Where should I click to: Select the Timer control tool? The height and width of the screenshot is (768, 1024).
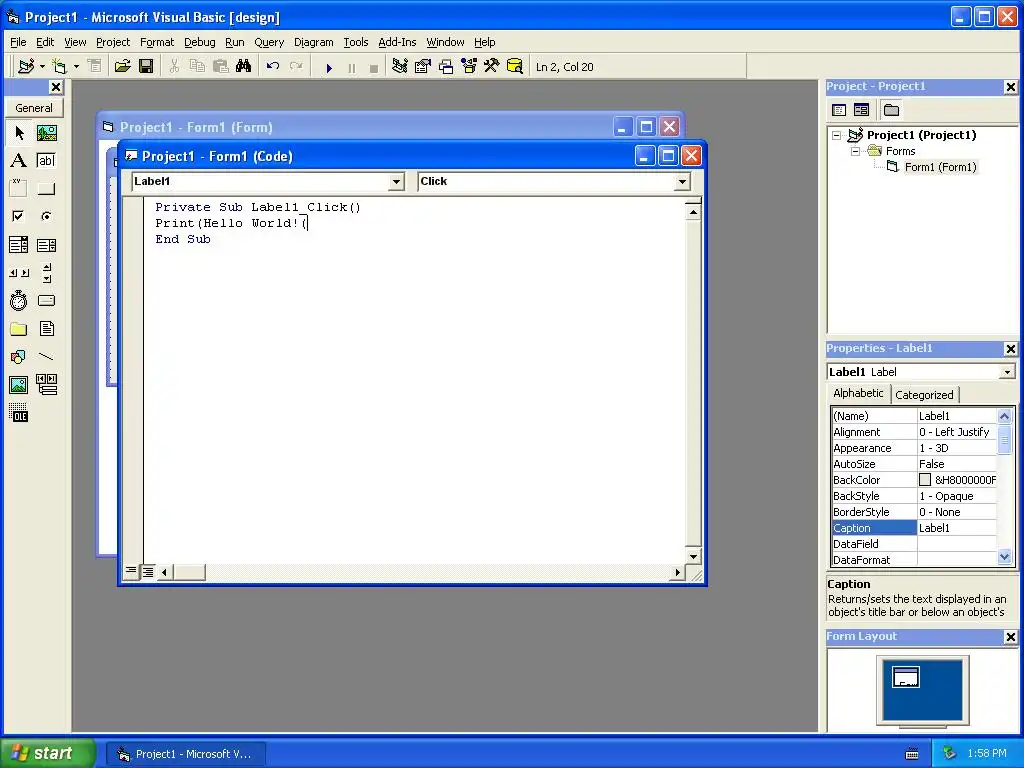[x=19, y=301]
